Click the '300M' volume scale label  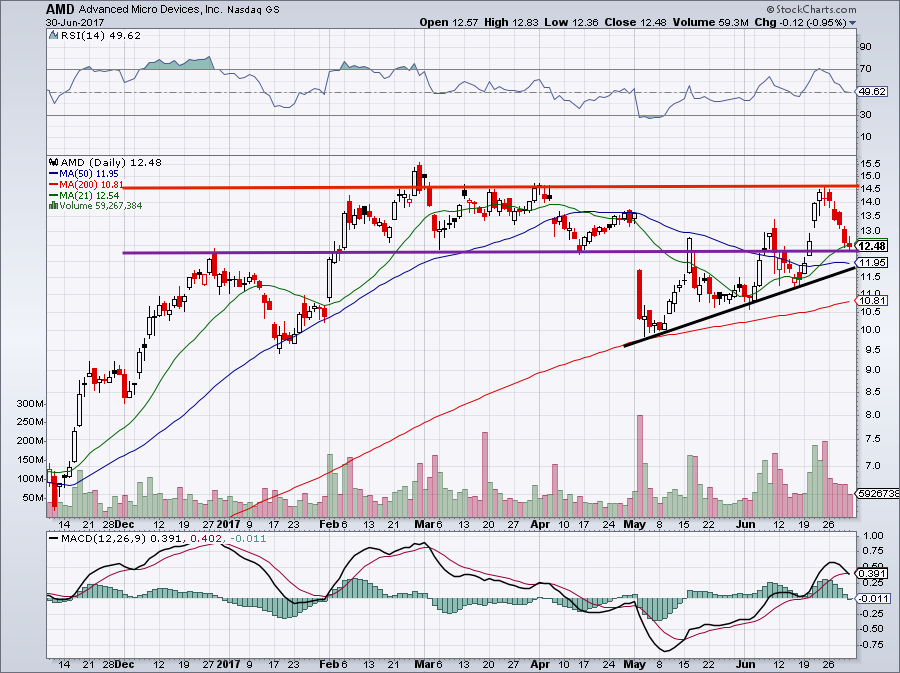[x=30, y=404]
